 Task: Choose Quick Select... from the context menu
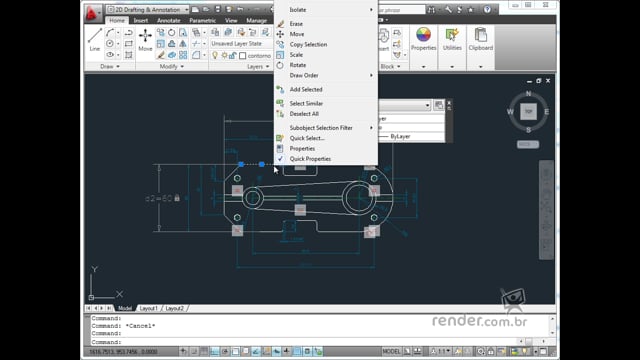[x=325, y=138]
